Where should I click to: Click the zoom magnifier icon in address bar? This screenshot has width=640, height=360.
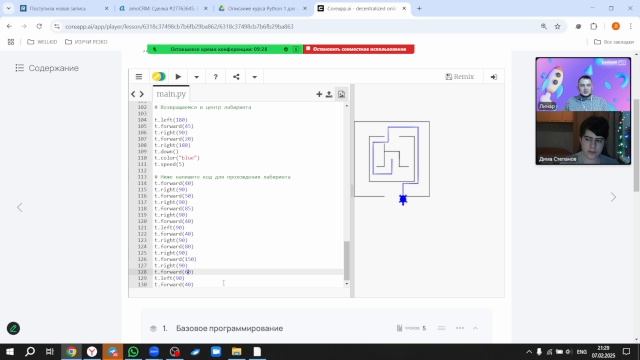pyautogui.click(x=543, y=26)
